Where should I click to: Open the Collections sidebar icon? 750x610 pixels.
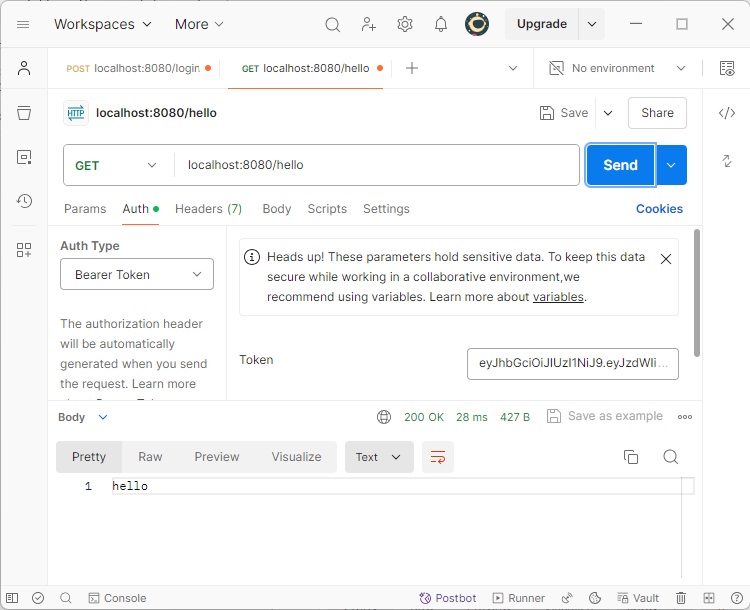(24, 112)
